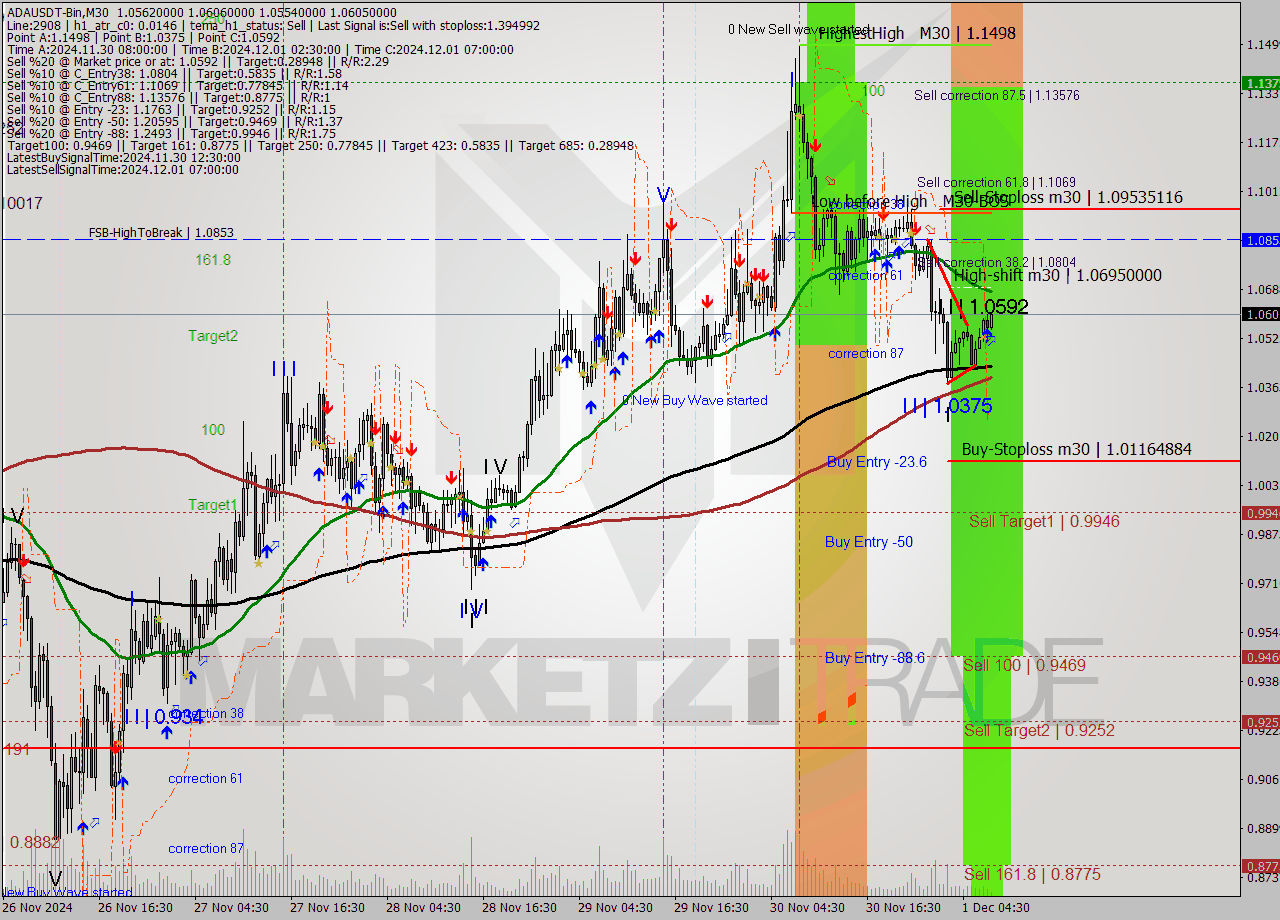Click the 'Sell Target1 | 0.9946' label

click(x=1044, y=522)
